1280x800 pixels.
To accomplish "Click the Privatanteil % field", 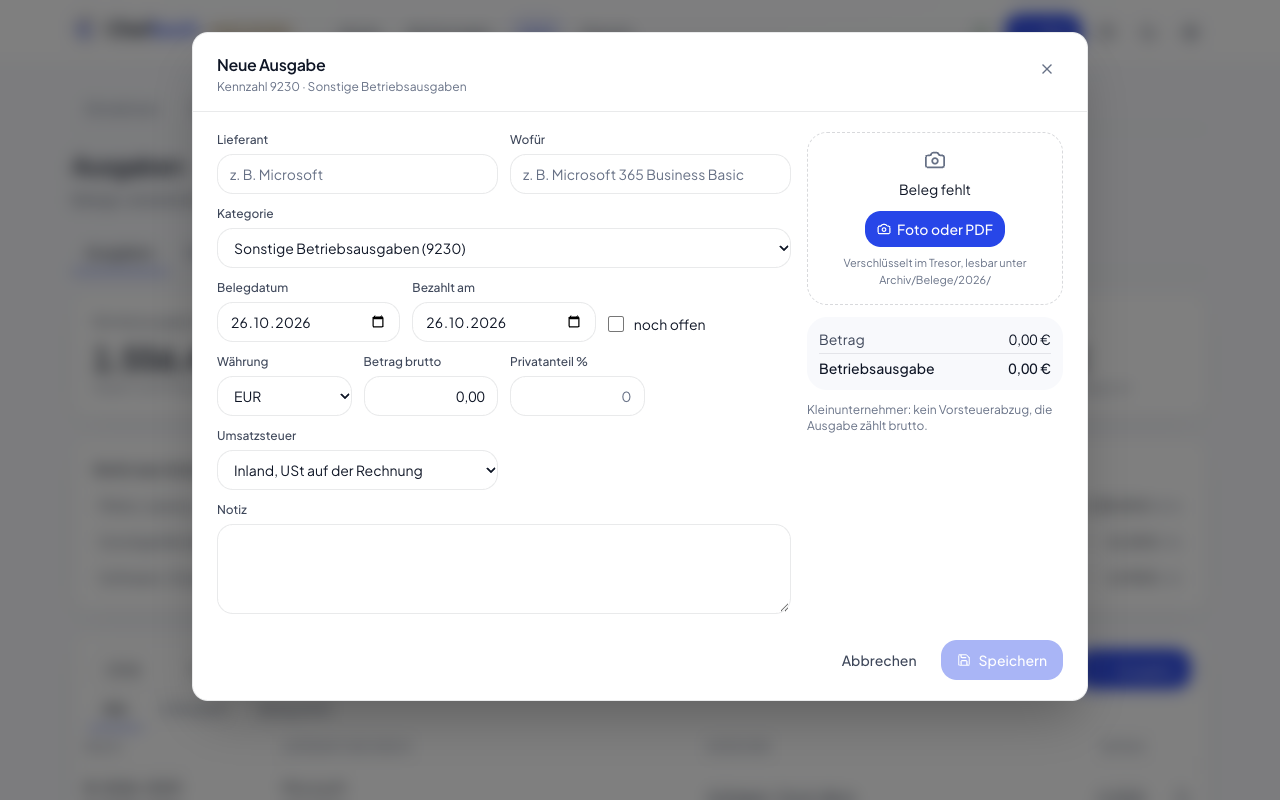I will [x=577, y=396].
